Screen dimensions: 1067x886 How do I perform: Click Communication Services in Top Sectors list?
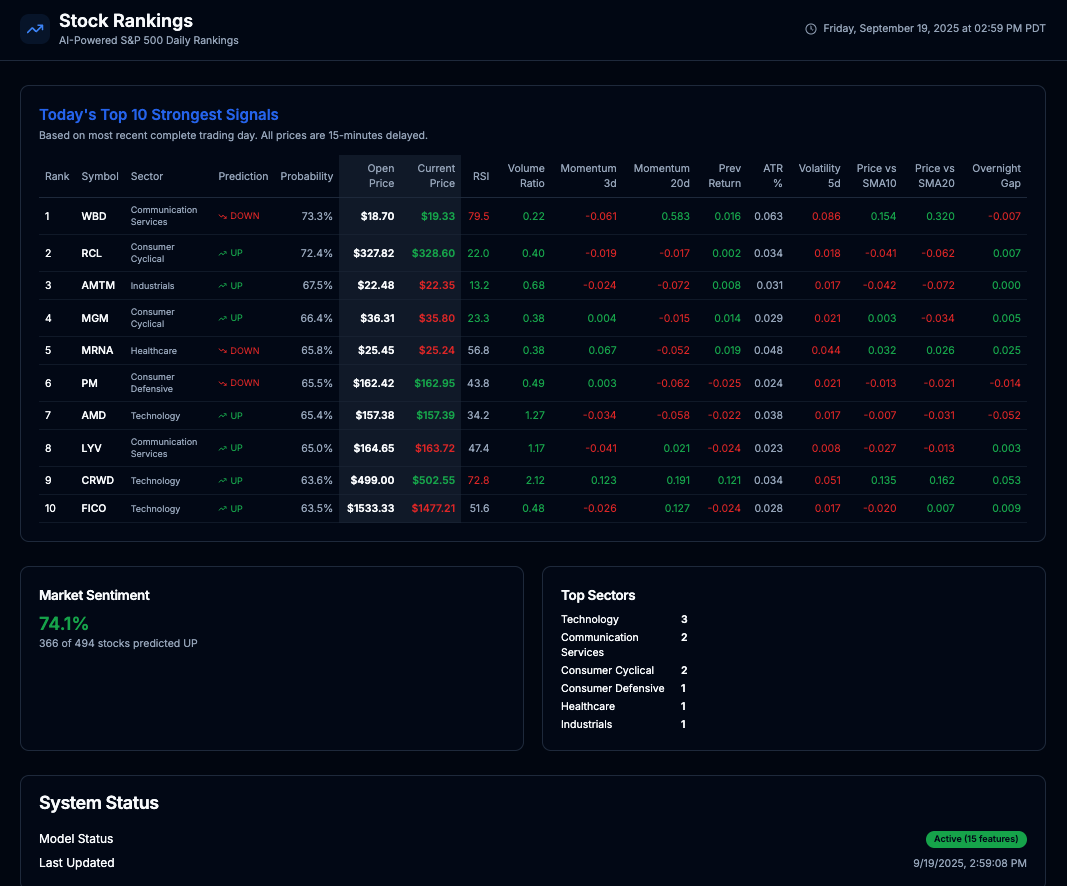coord(600,645)
